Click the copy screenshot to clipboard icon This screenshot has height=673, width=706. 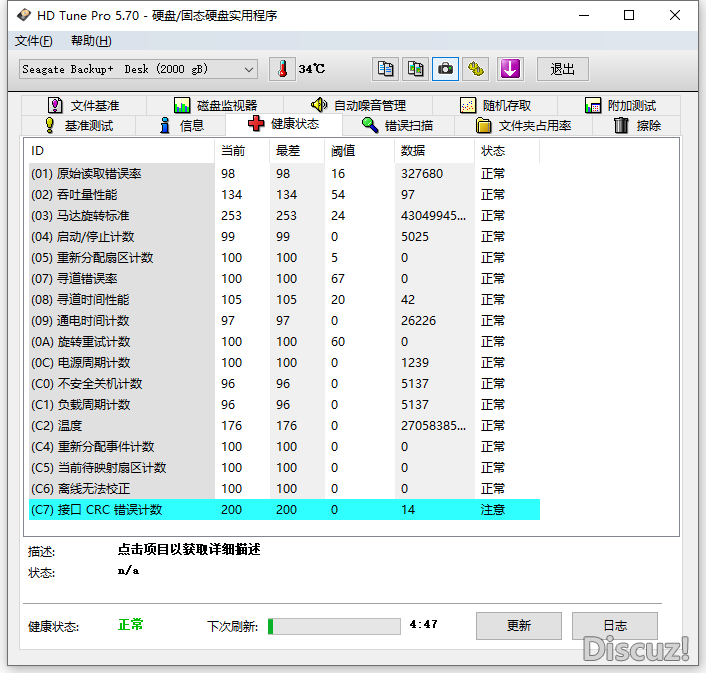pyautogui.click(x=415, y=69)
